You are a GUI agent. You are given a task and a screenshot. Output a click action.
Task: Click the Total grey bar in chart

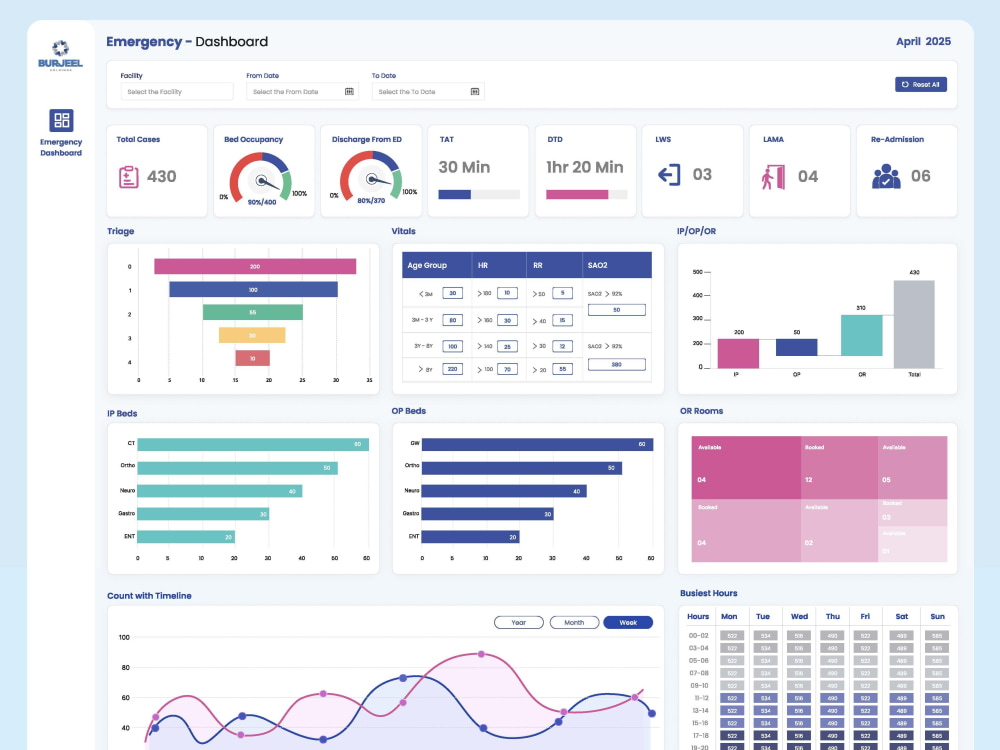[x=914, y=325]
